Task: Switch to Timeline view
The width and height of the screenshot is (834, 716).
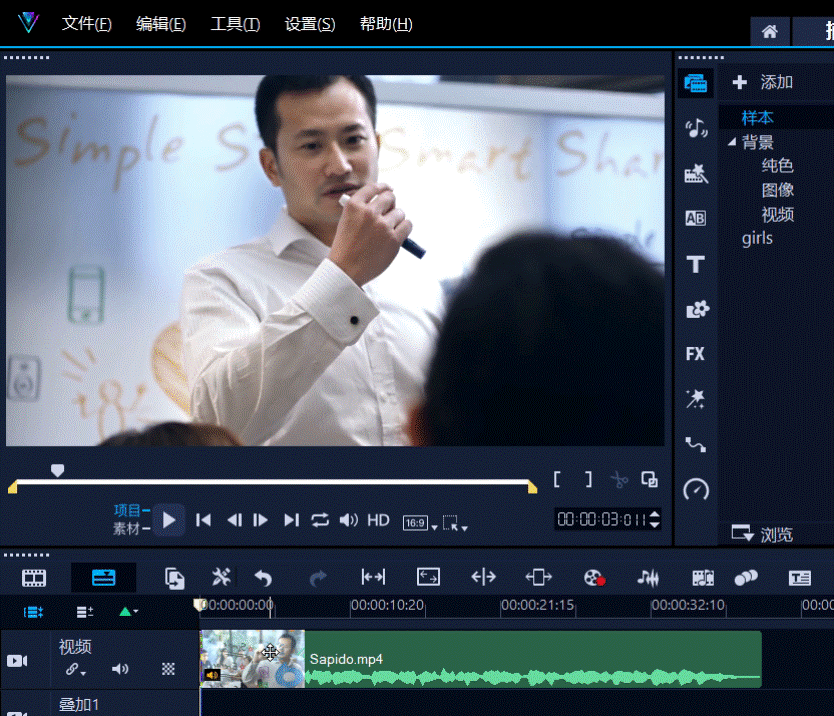Action: pyautogui.click(x=104, y=578)
